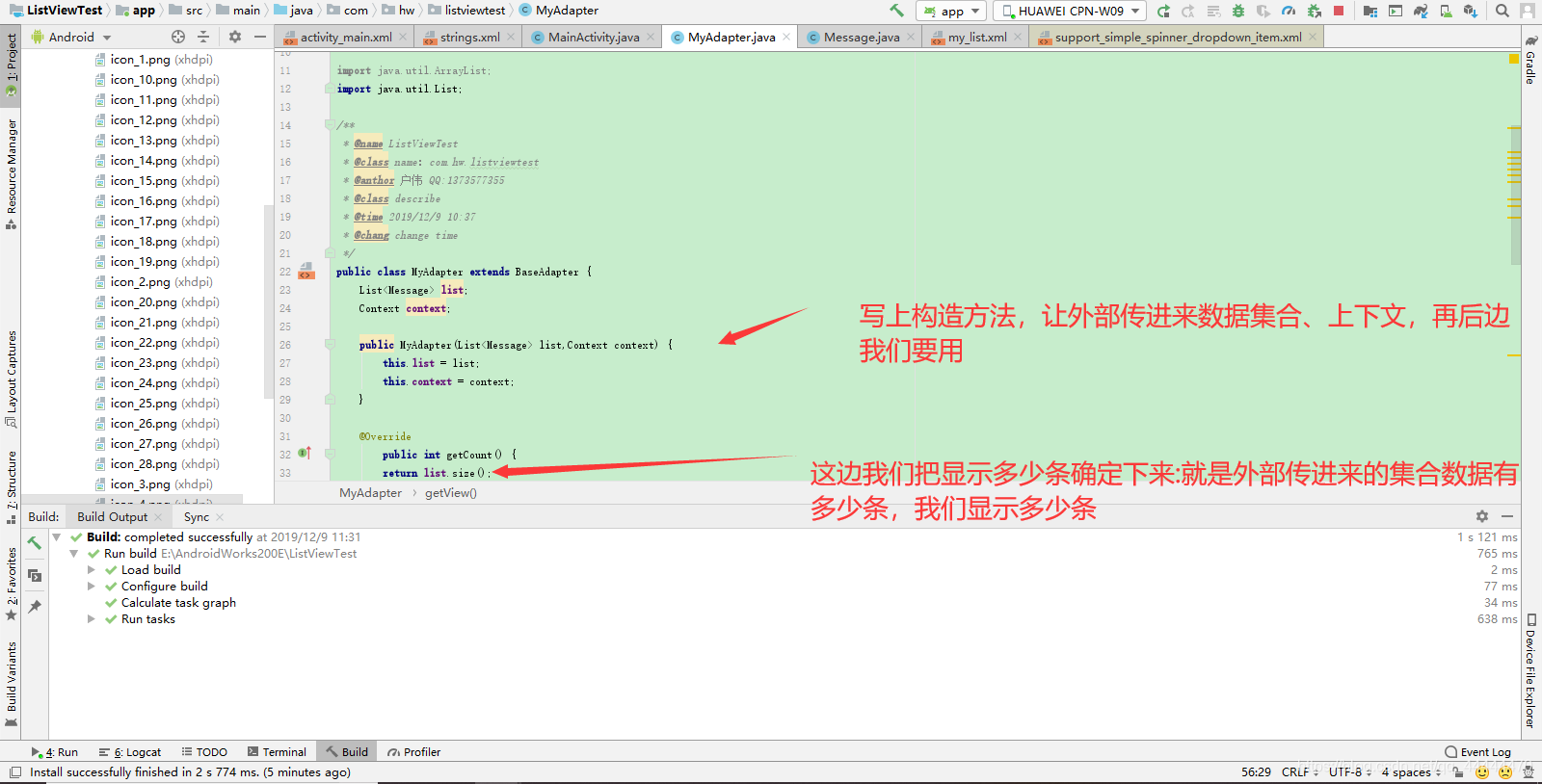
Task: Hide the Project panel with minus icon
Action: point(260,37)
